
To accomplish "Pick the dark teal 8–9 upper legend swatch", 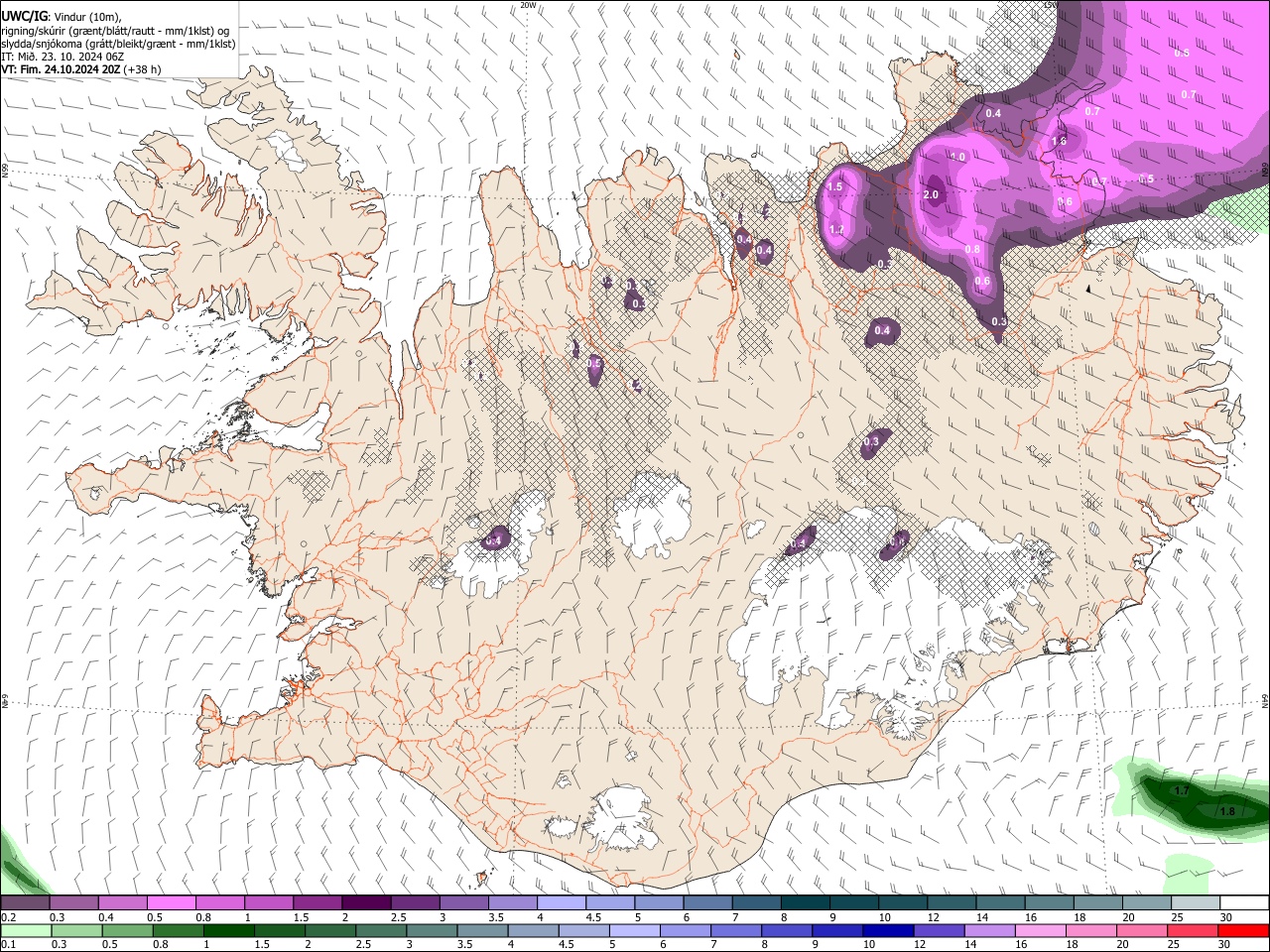I will (805, 902).
